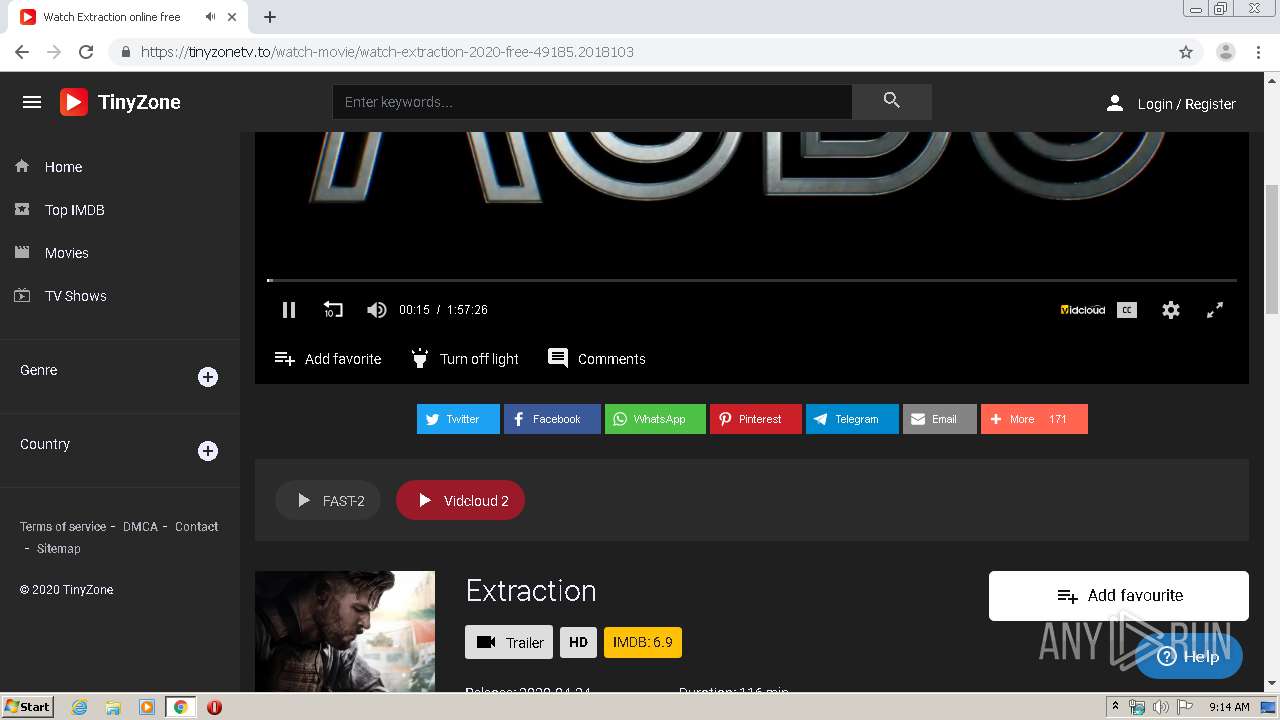The width and height of the screenshot is (1280, 720).
Task: Open File Explorer from taskbar
Action: click(113, 707)
